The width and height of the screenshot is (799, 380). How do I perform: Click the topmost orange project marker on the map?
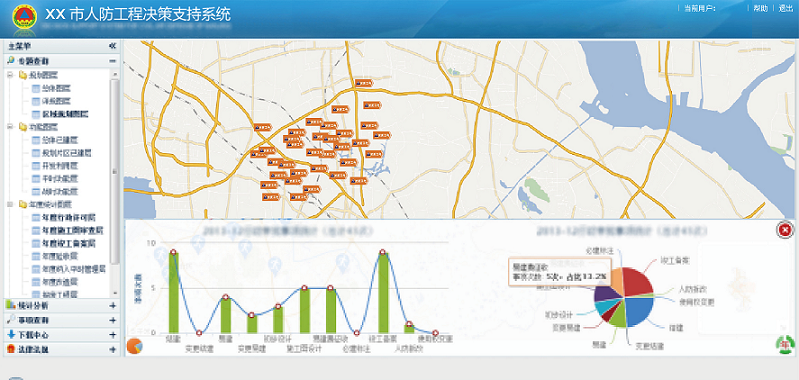[x=364, y=83]
